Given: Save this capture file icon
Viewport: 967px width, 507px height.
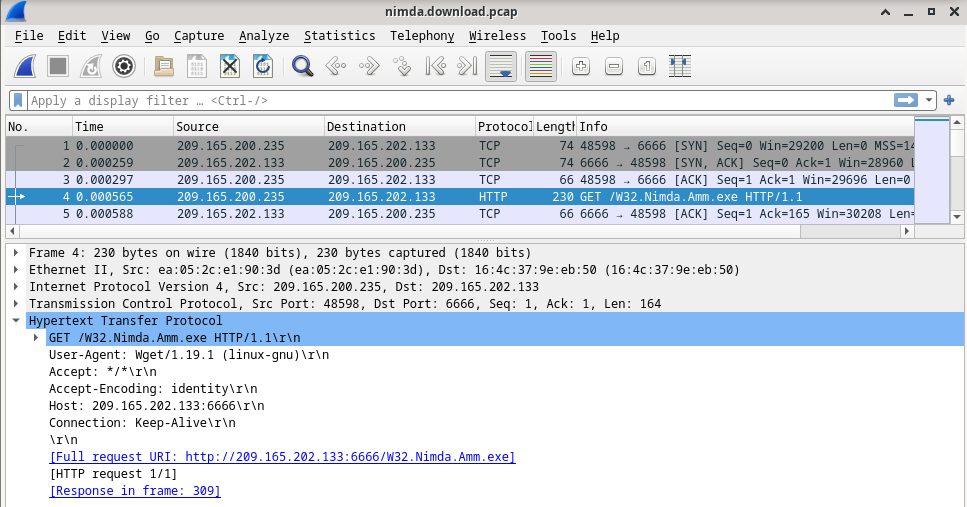Looking at the screenshot, I should click(x=197, y=66).
